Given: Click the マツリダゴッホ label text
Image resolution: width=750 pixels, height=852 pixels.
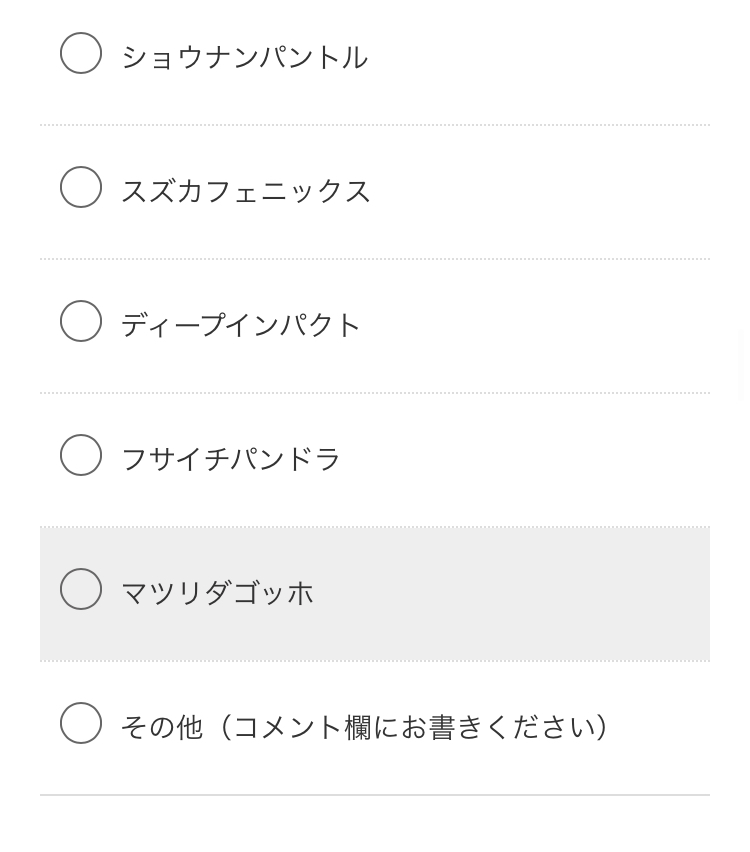Looking at the screenshot, I should pyautogui.click(x=217, y=594).
